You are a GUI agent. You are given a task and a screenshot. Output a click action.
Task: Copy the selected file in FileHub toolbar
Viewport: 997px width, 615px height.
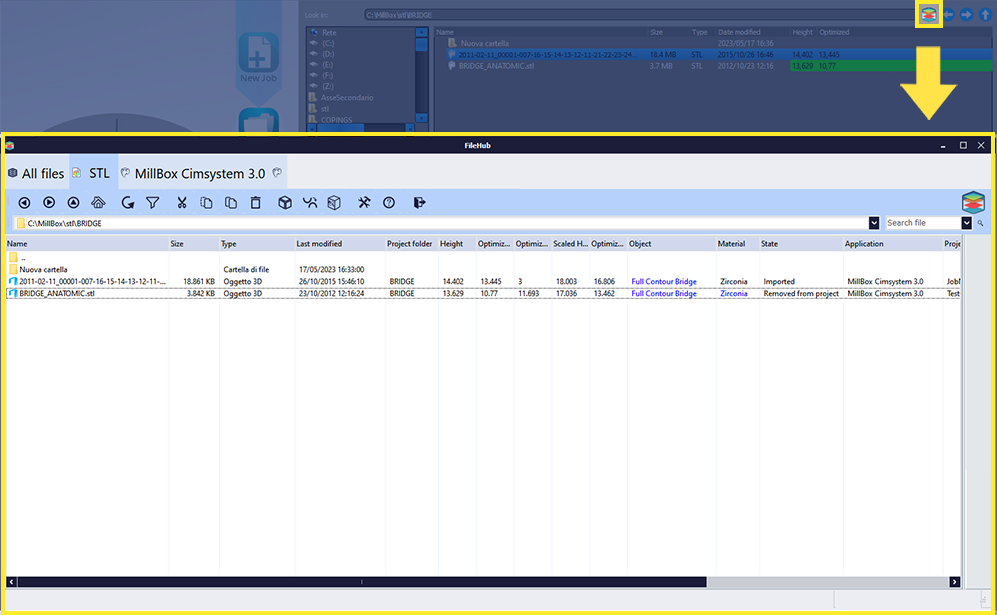click(x=206, y=203)
